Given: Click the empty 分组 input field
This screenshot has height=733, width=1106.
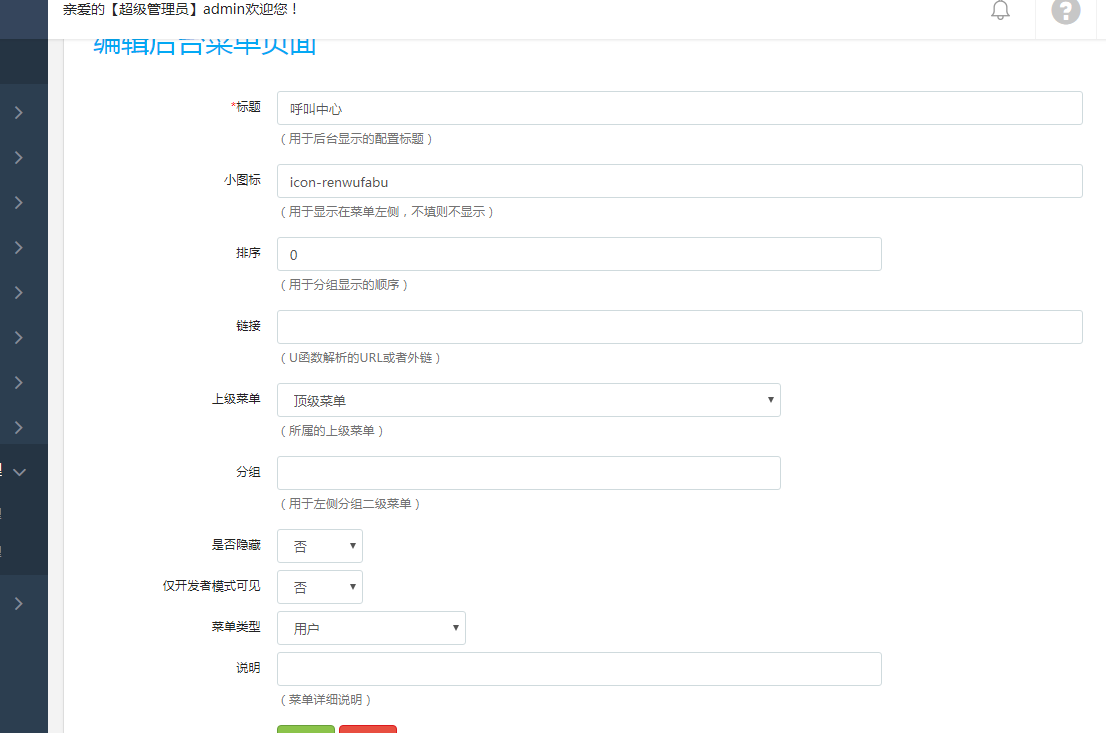Looking at the screenshot, I should [528, 473].
